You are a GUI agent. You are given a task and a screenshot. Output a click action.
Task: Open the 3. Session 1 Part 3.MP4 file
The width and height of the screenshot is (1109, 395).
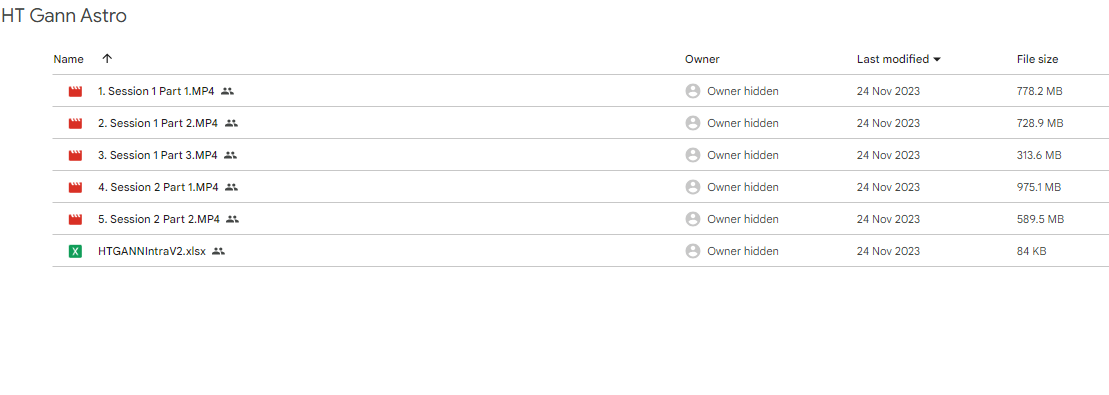point(158,155)
